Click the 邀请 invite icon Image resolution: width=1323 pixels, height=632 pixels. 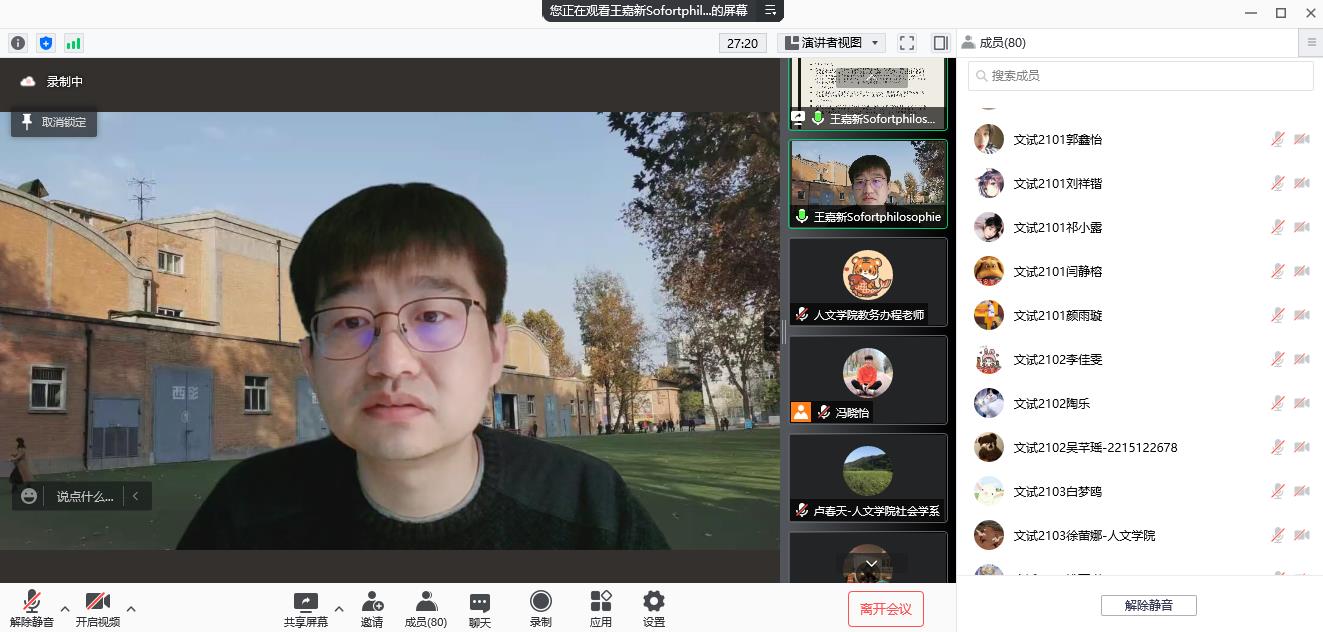click(372, 608)
